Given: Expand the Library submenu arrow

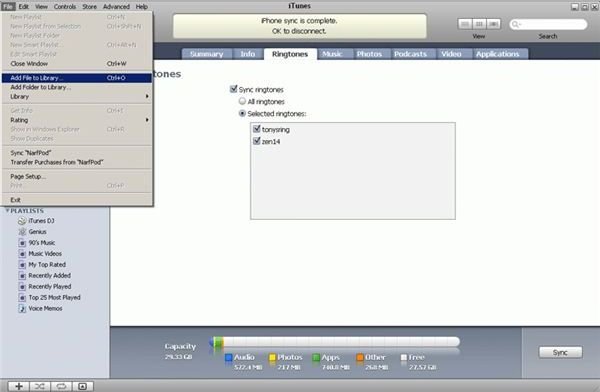Looking at the screenshot, I should coord(147,96).
